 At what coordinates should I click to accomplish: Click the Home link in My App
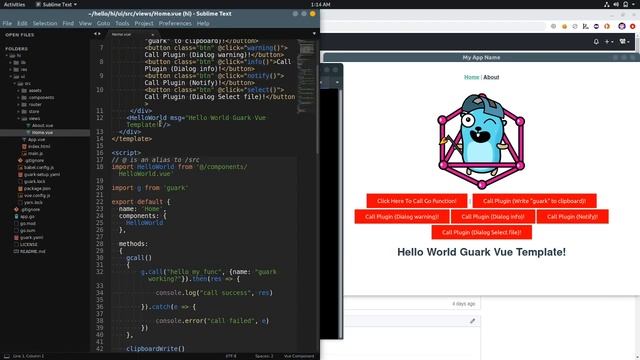click(x=471, y=77)
